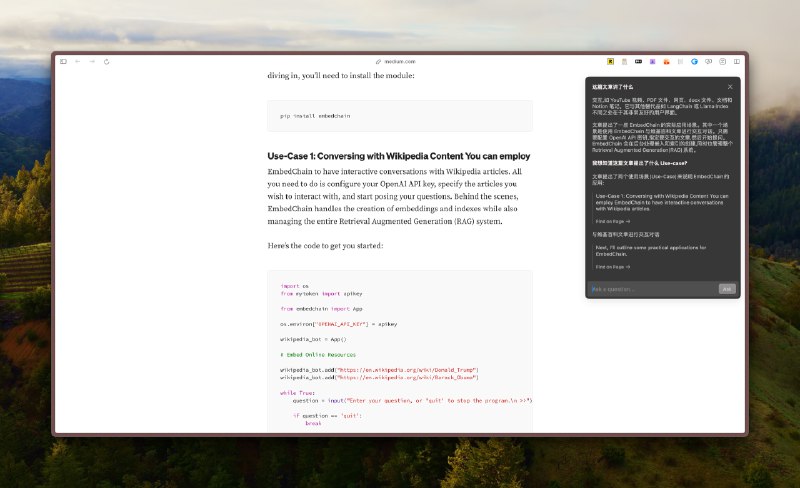This screenshot has height=488, width=800.
Task: Click the "Next, I'll outline some practical" quote
Action: click(x=651, y=251)
